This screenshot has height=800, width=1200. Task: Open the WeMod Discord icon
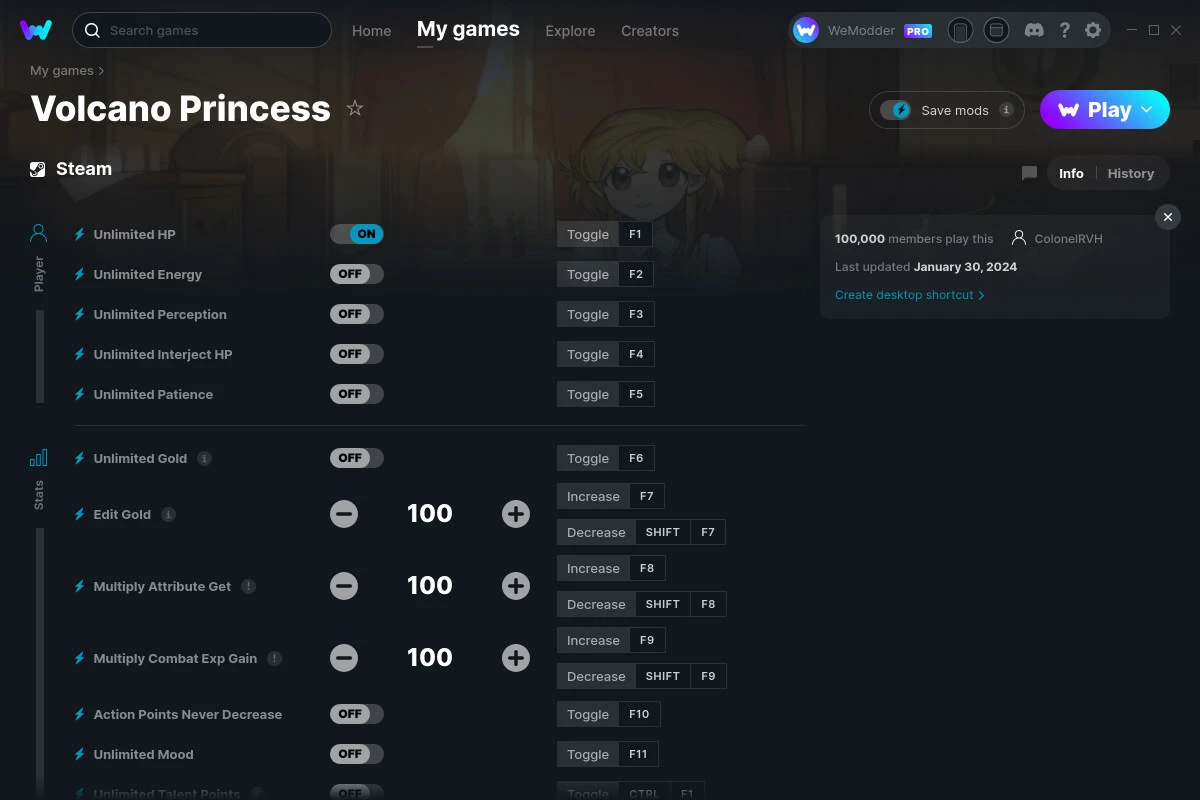pos(1034,30)
